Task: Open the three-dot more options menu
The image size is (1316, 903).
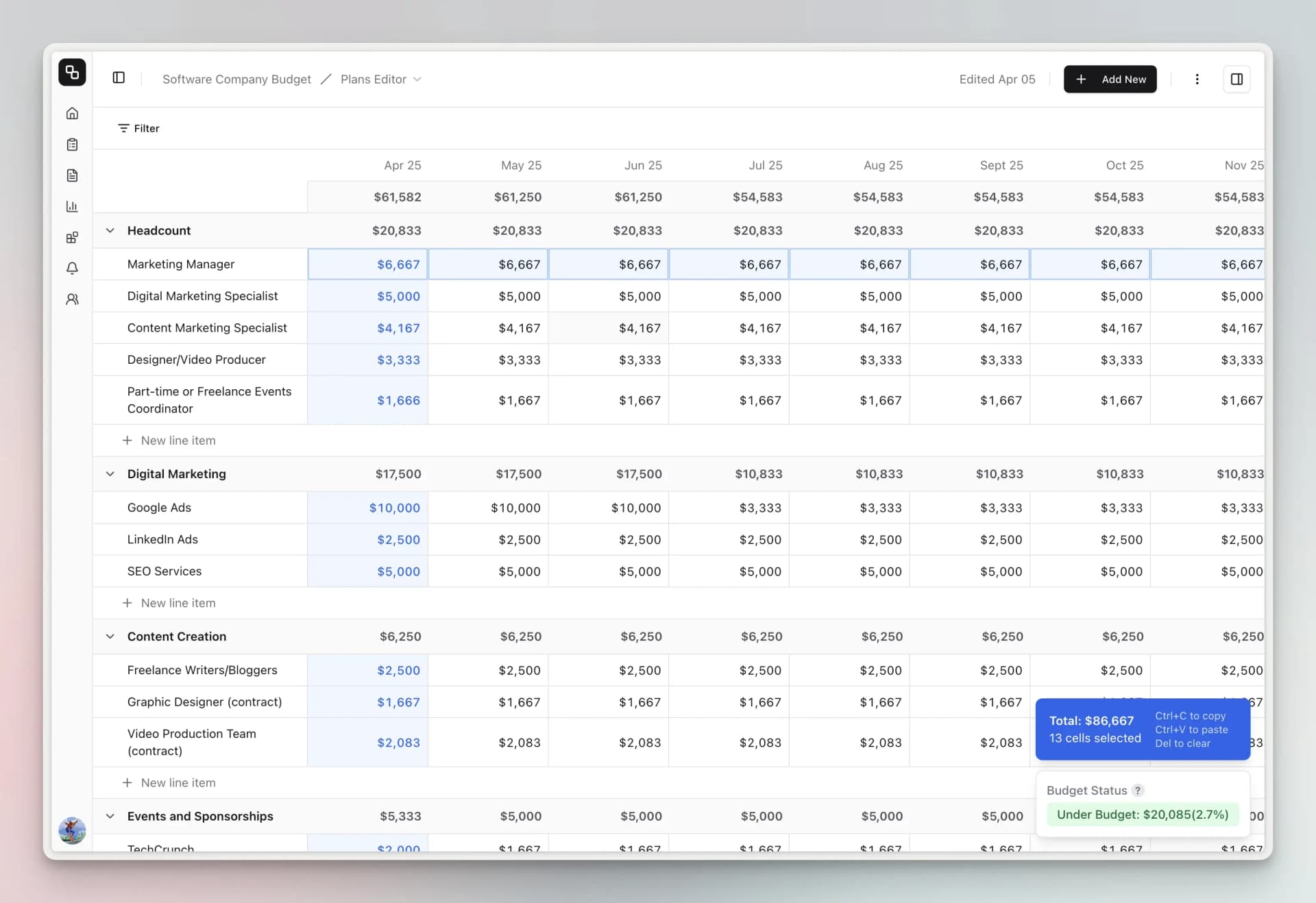Action: point(1197,79)
